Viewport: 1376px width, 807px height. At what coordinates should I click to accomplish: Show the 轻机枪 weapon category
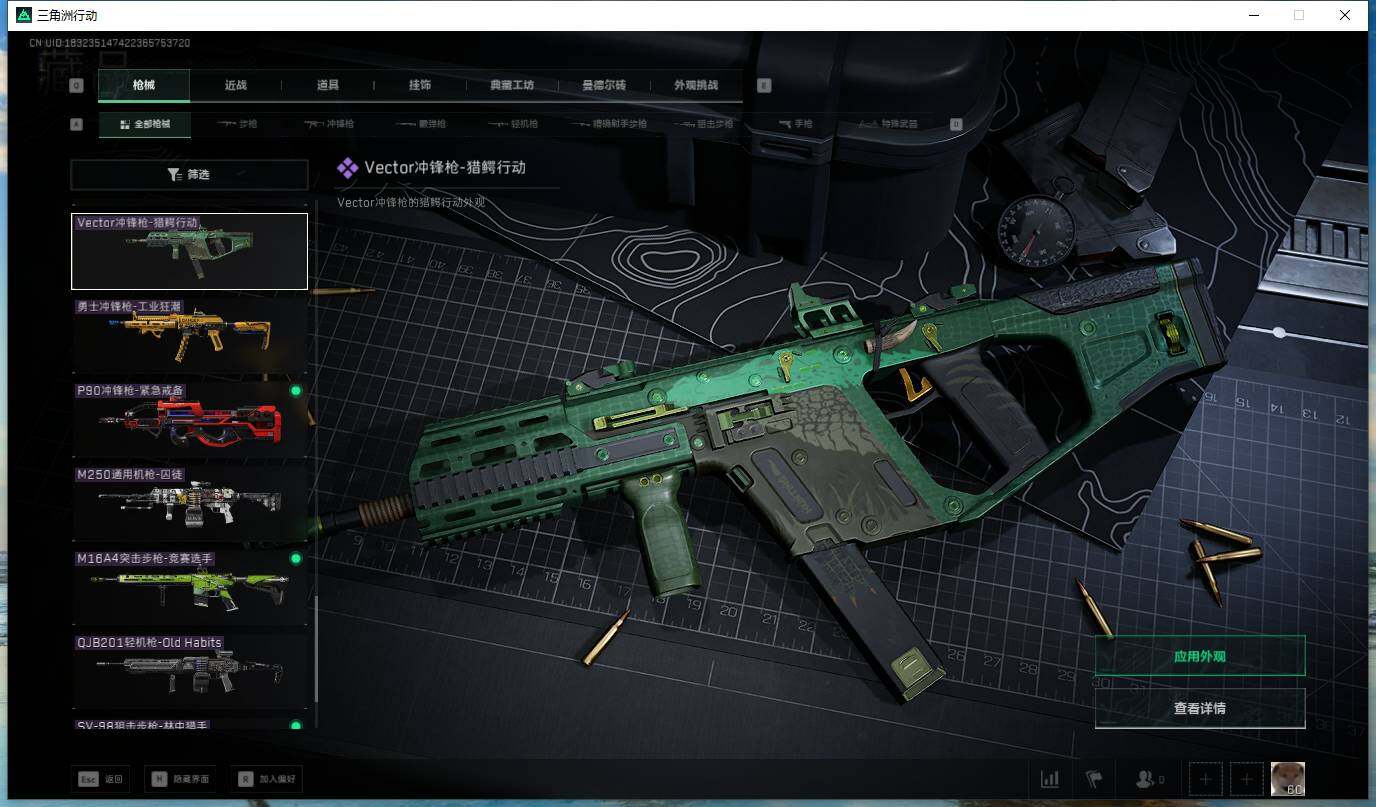coord(513,125)
